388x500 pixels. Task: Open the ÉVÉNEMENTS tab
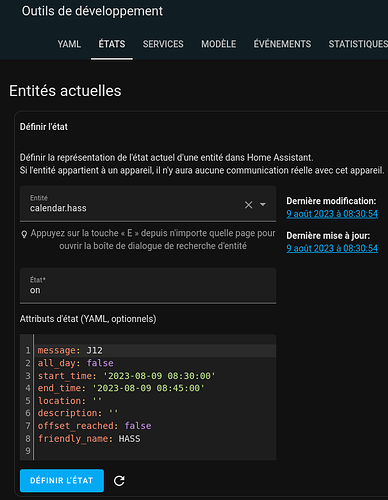[282, 44]
